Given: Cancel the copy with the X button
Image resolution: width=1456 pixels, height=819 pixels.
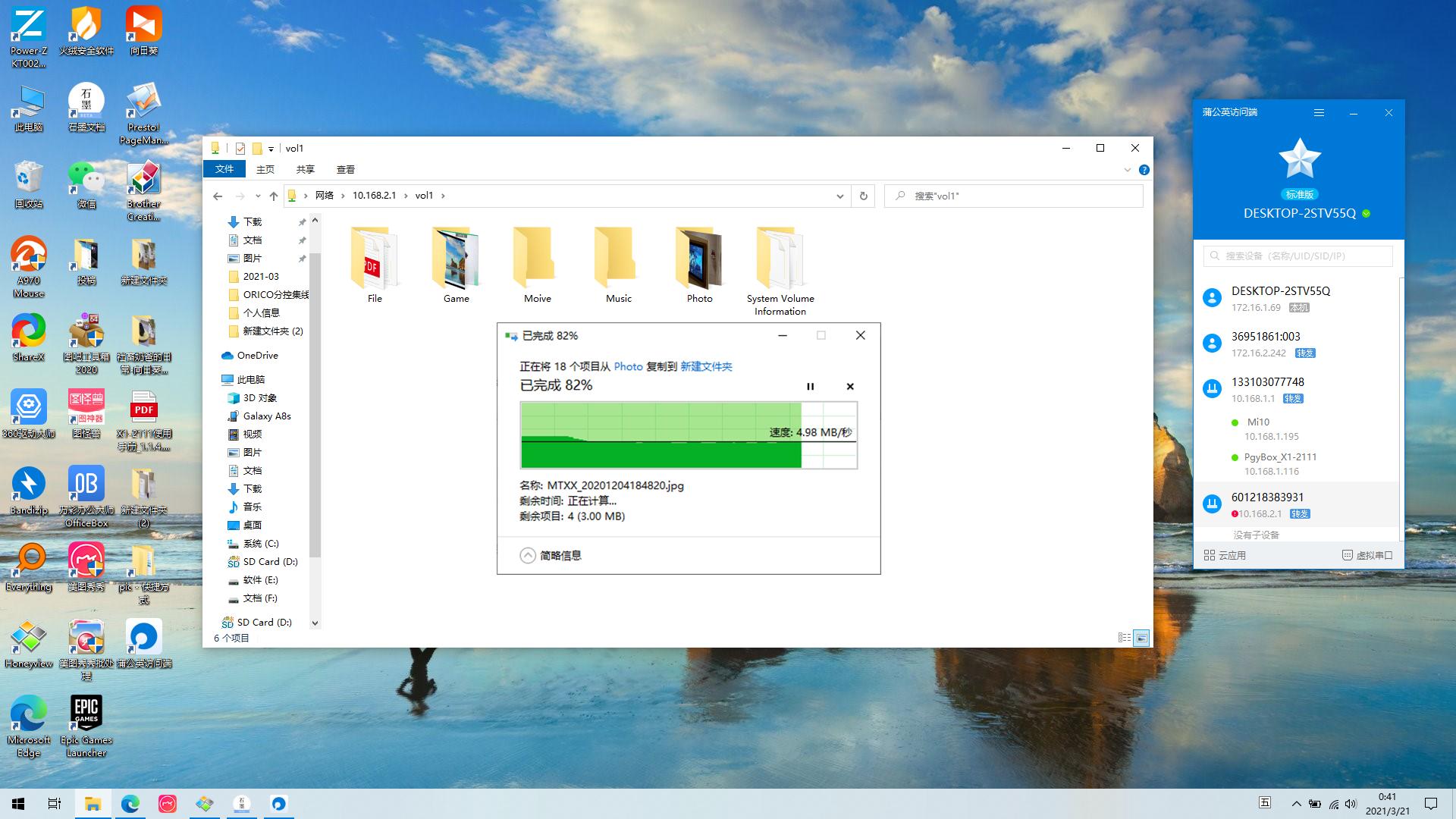Looking at the screenshot, I should pos(850,387).
